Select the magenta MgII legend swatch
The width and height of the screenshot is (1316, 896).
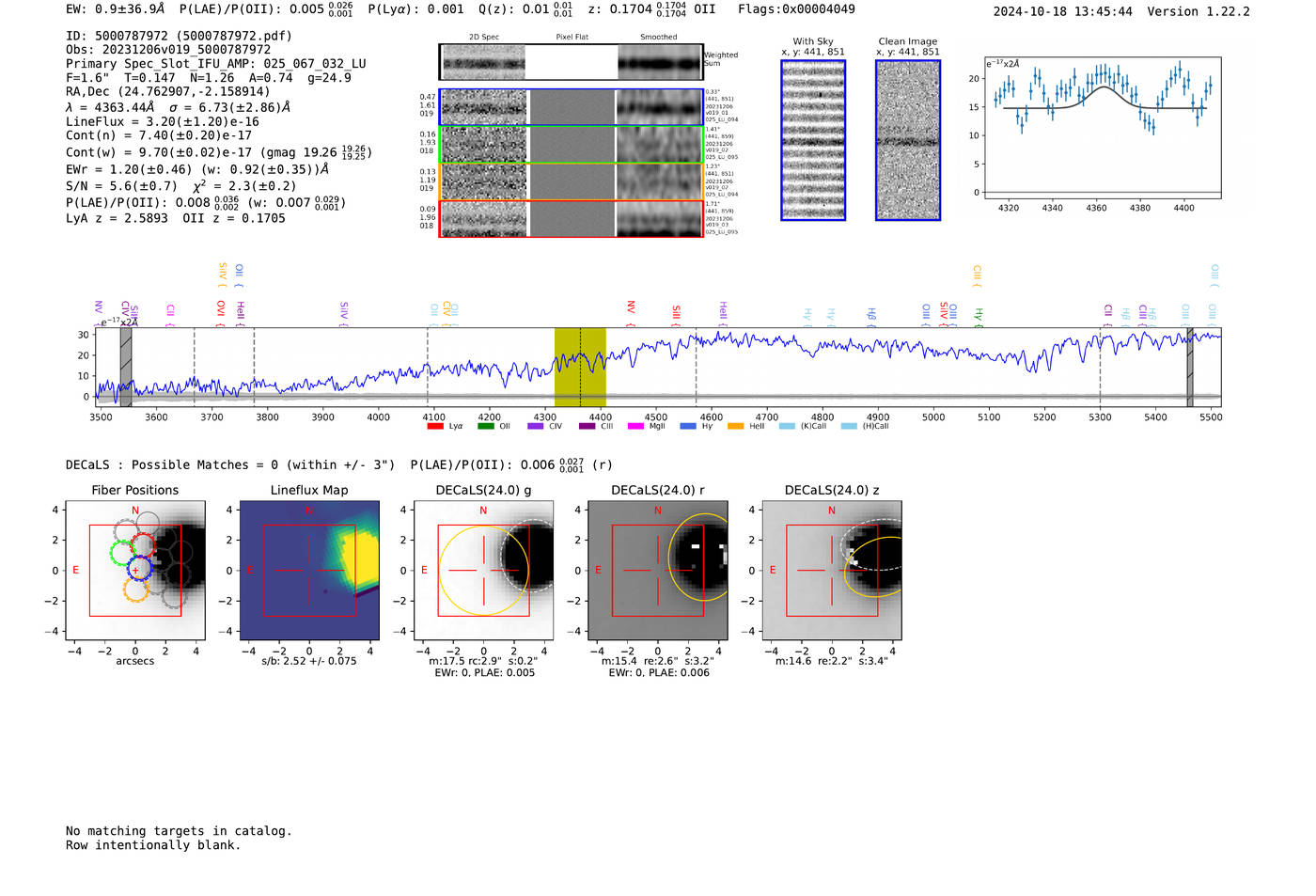coord(635,426)
